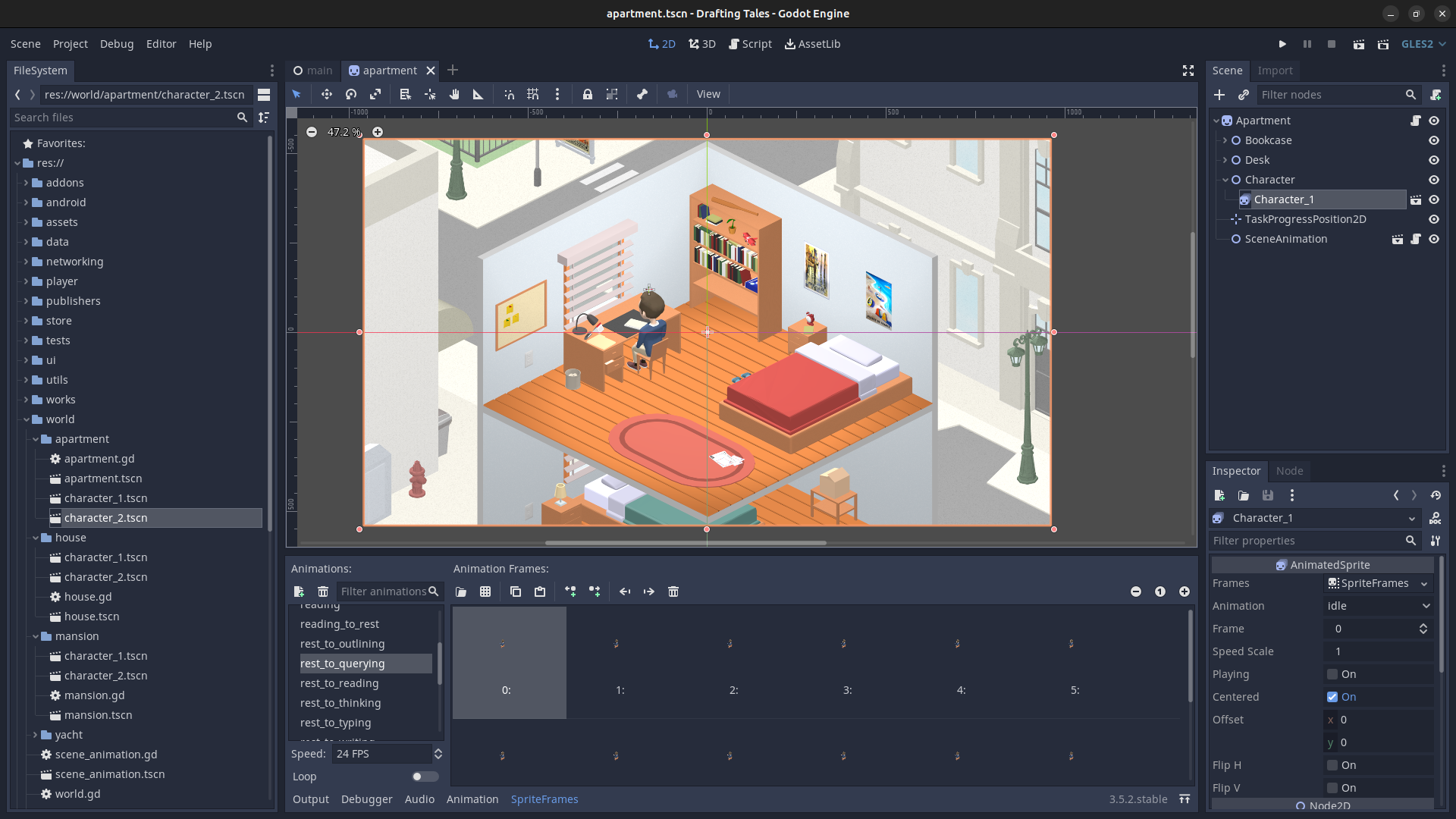This screenshot has width=1456, height=819.
Task: Click Filter animations search field
Action: coord(384,591)
